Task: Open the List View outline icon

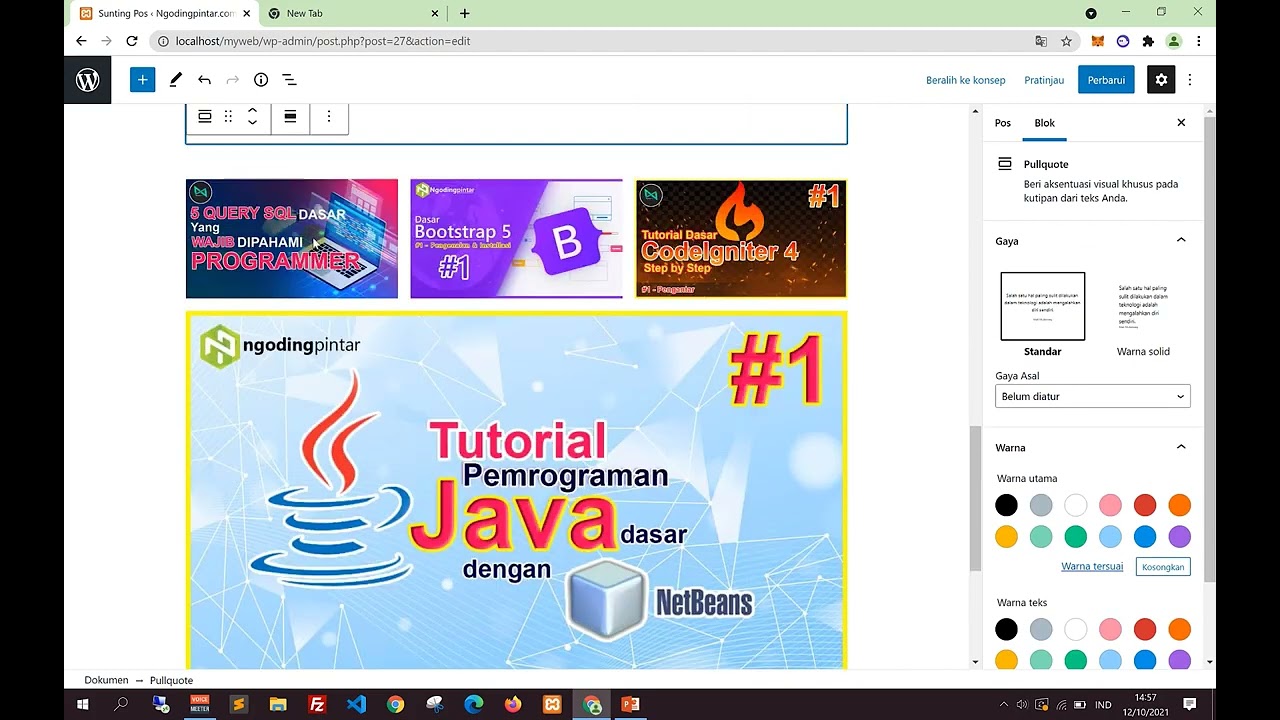Action: tap(289, 80)
